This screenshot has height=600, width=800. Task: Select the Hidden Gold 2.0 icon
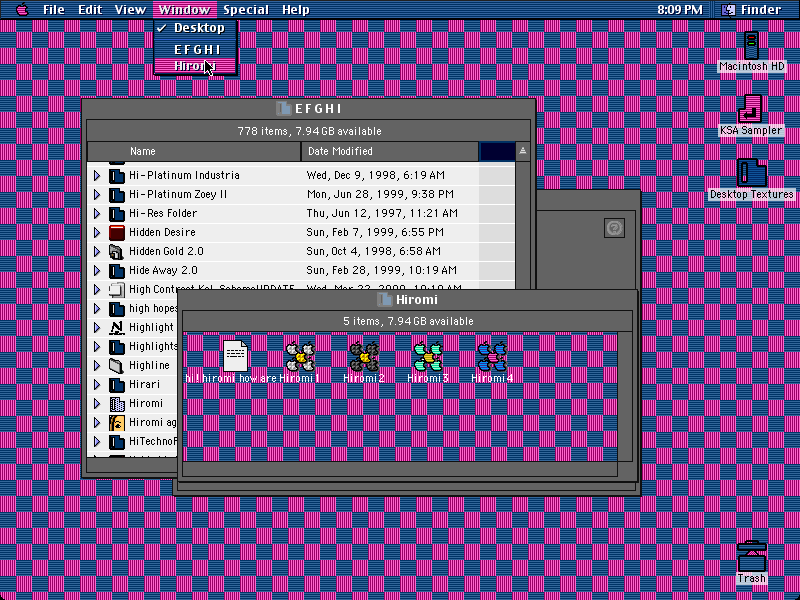(117, 252)
